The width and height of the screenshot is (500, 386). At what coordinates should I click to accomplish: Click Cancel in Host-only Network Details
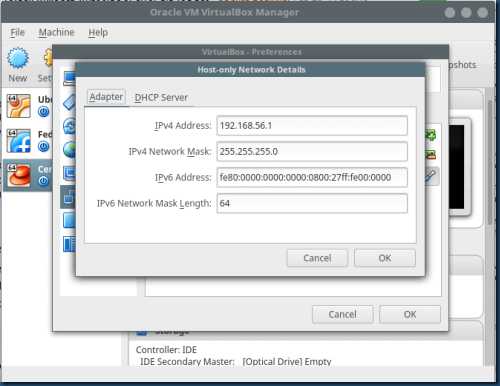[317, 258]
